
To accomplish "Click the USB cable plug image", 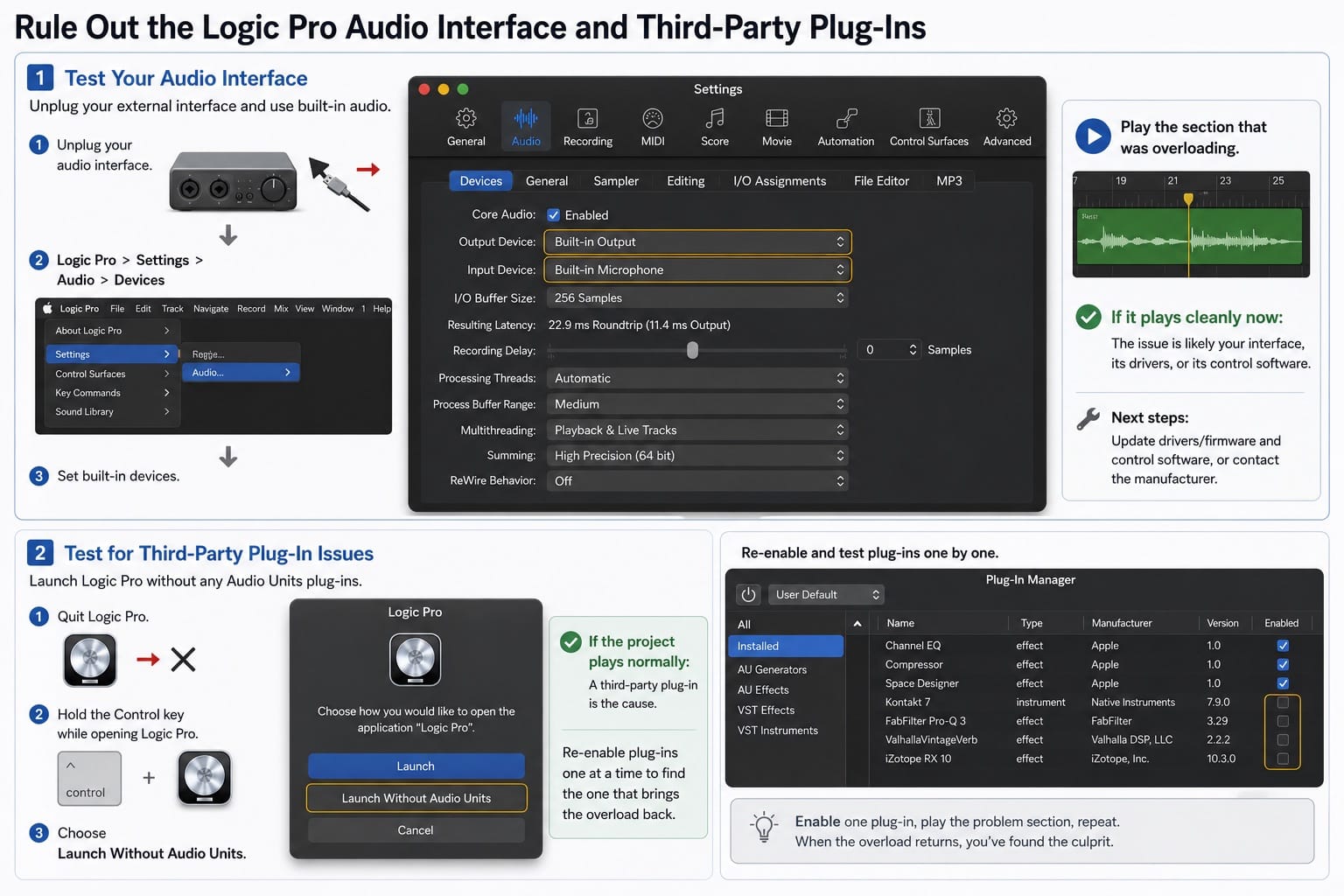I will (339, 184).
